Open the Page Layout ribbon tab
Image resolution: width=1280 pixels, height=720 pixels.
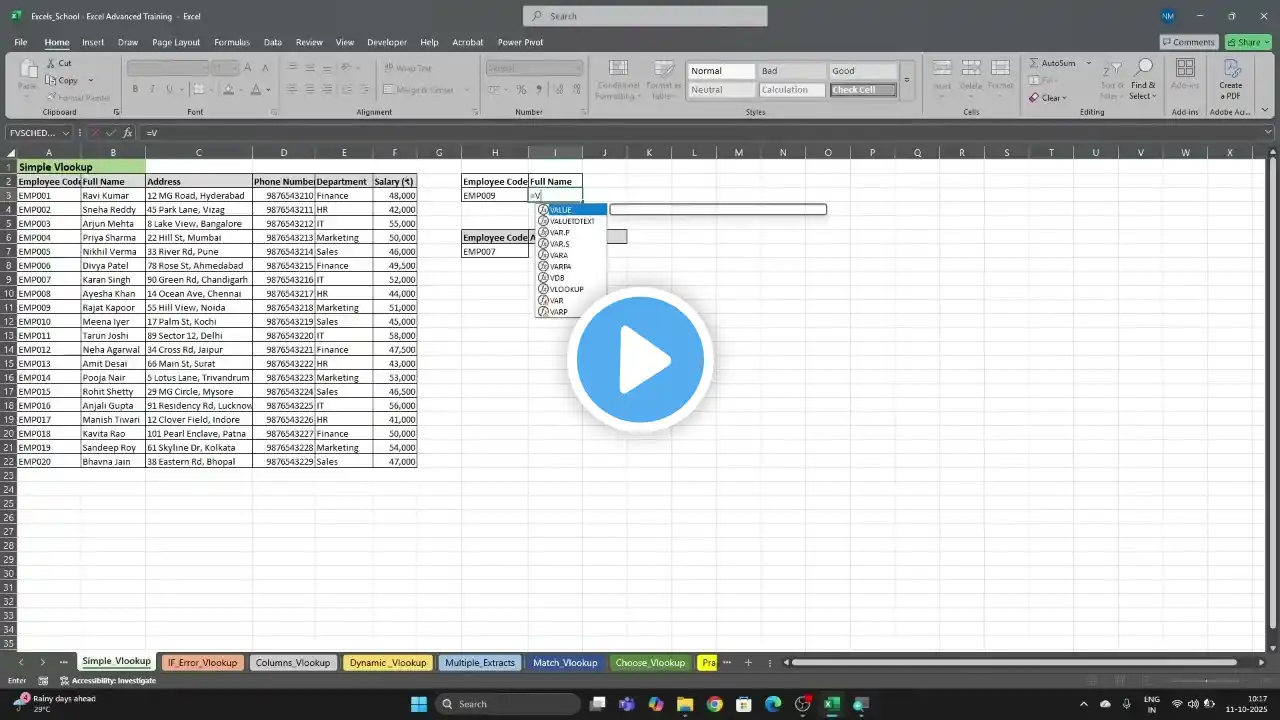coord(176,42)
